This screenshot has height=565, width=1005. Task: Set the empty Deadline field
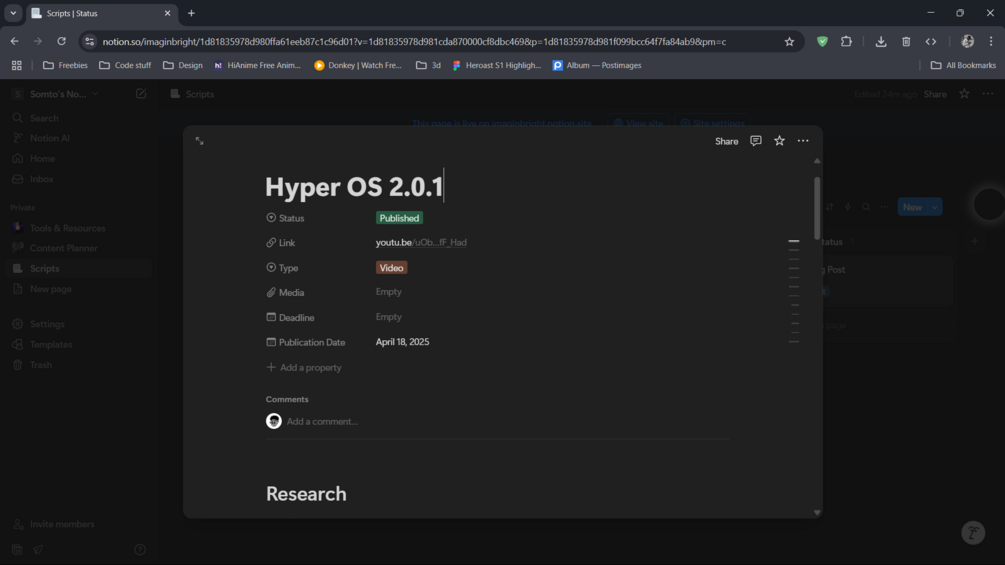[388, 317]
